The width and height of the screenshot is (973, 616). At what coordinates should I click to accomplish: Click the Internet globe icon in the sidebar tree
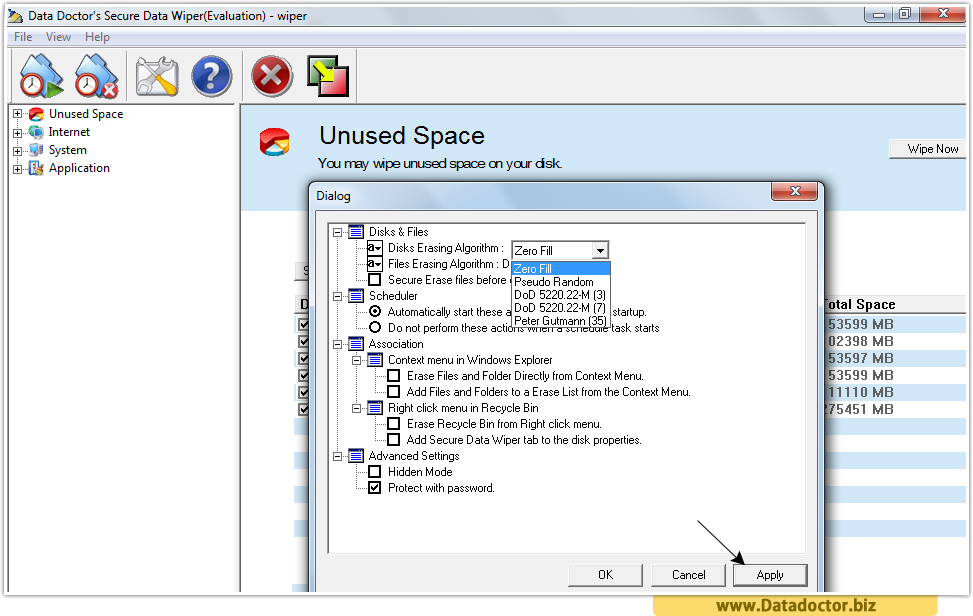point(37,132)
